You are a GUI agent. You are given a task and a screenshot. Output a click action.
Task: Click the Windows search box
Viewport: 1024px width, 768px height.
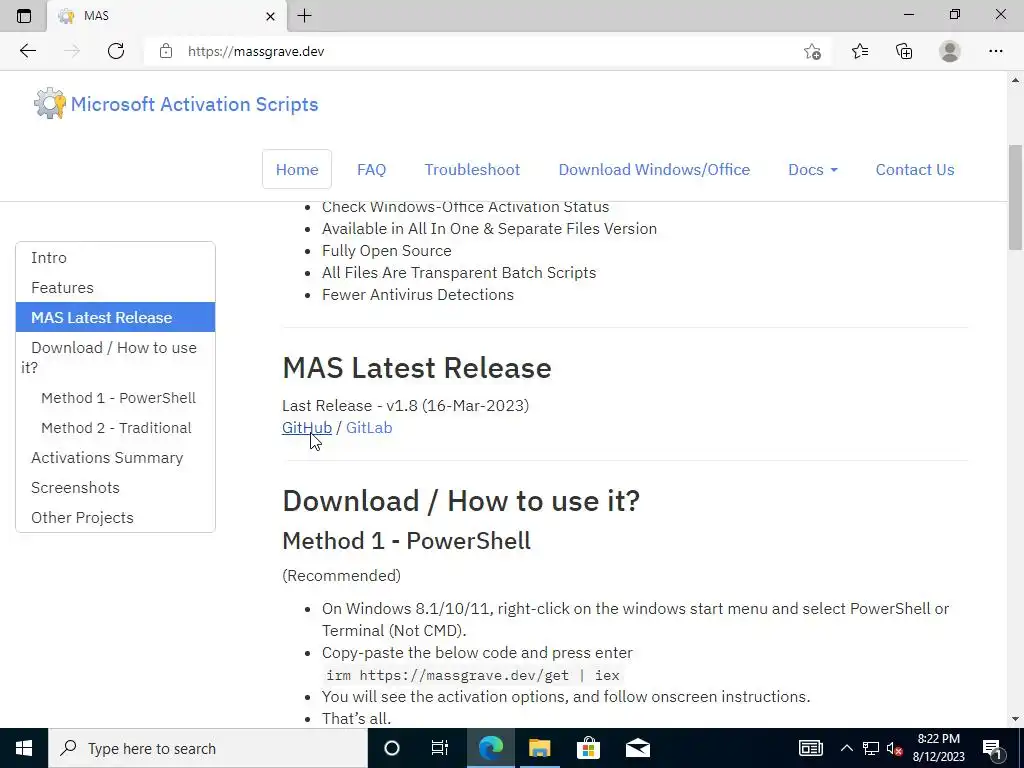click(x=208, y=748)
